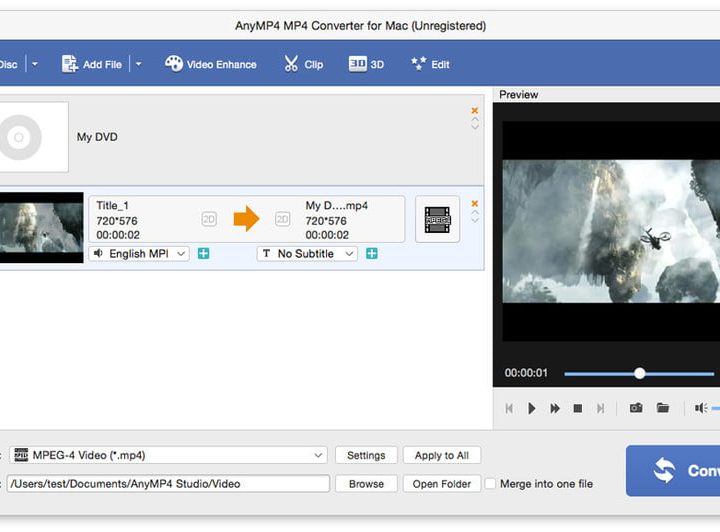Image resolution: width=720 pixels, height=532 pixels.
Task: Move Title_1 item down with arrow
Action: 475,220
